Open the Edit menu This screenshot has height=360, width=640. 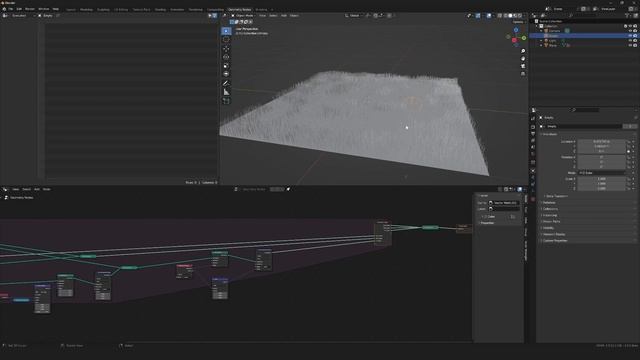pos(19,9)
